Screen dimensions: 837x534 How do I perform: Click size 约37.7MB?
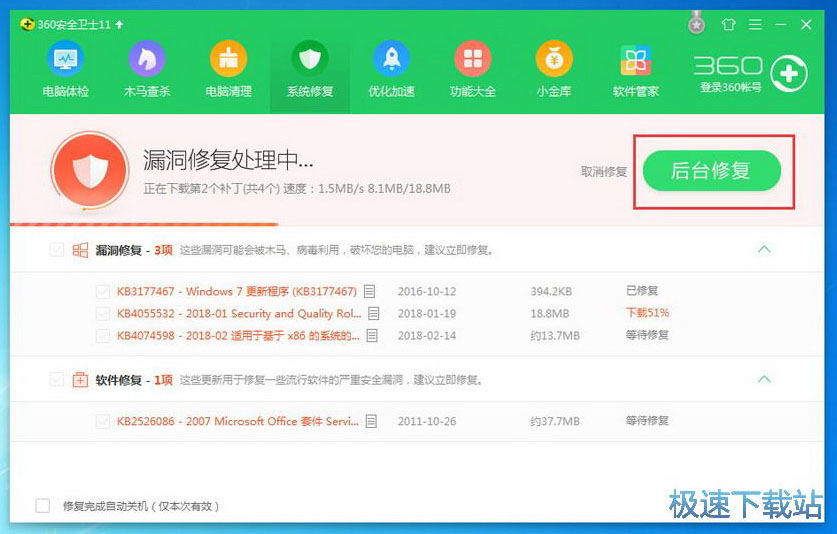[x=555, y=421]
